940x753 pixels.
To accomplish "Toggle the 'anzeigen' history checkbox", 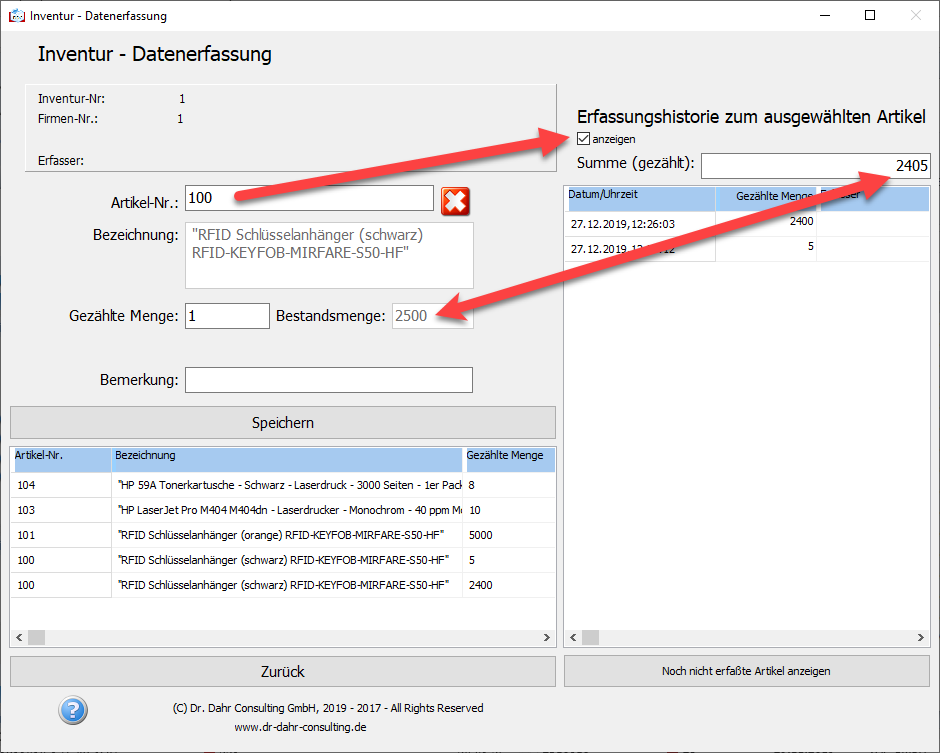I will pyautogui.click(x=584, y=139).
